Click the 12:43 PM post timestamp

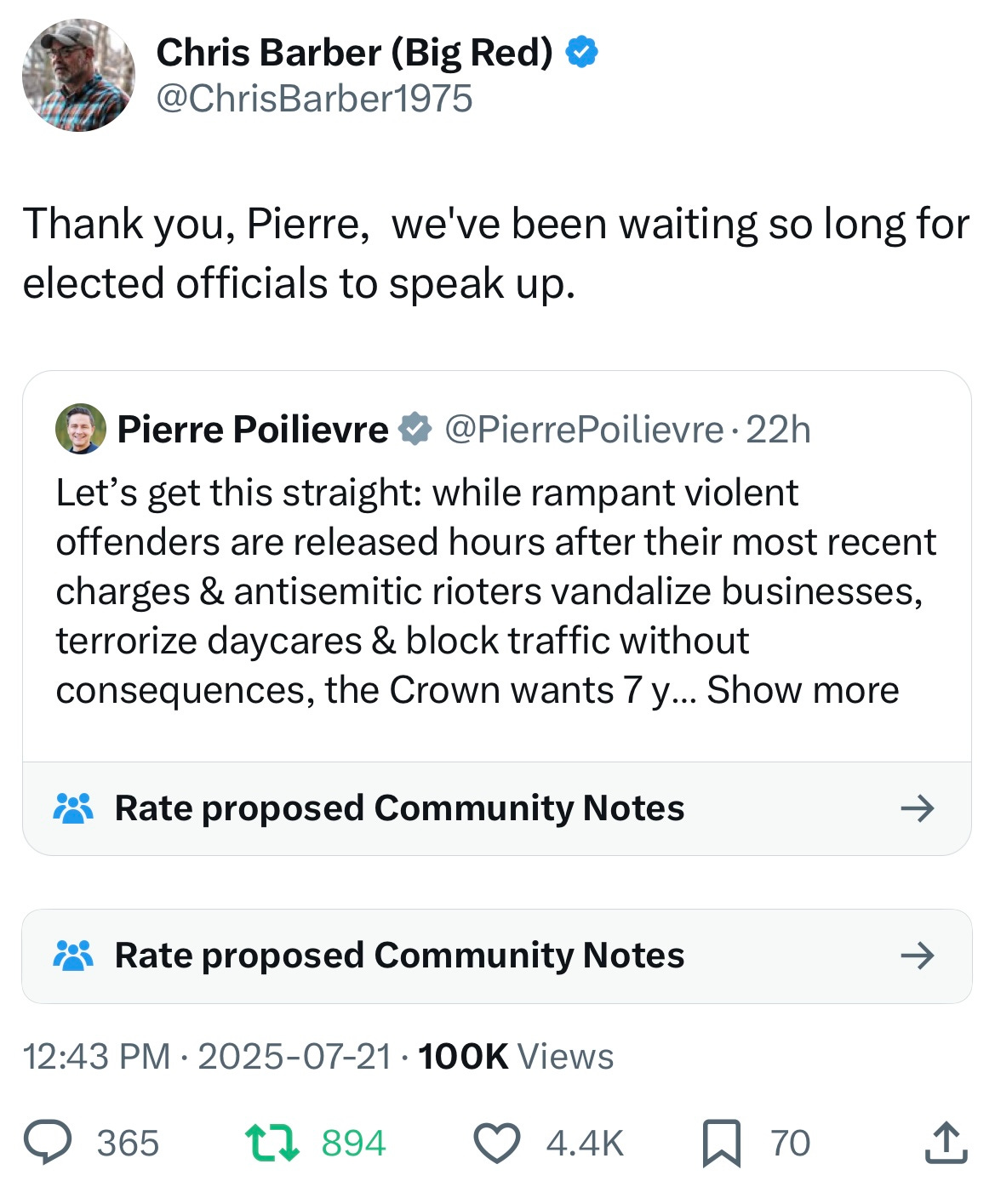96,1056
